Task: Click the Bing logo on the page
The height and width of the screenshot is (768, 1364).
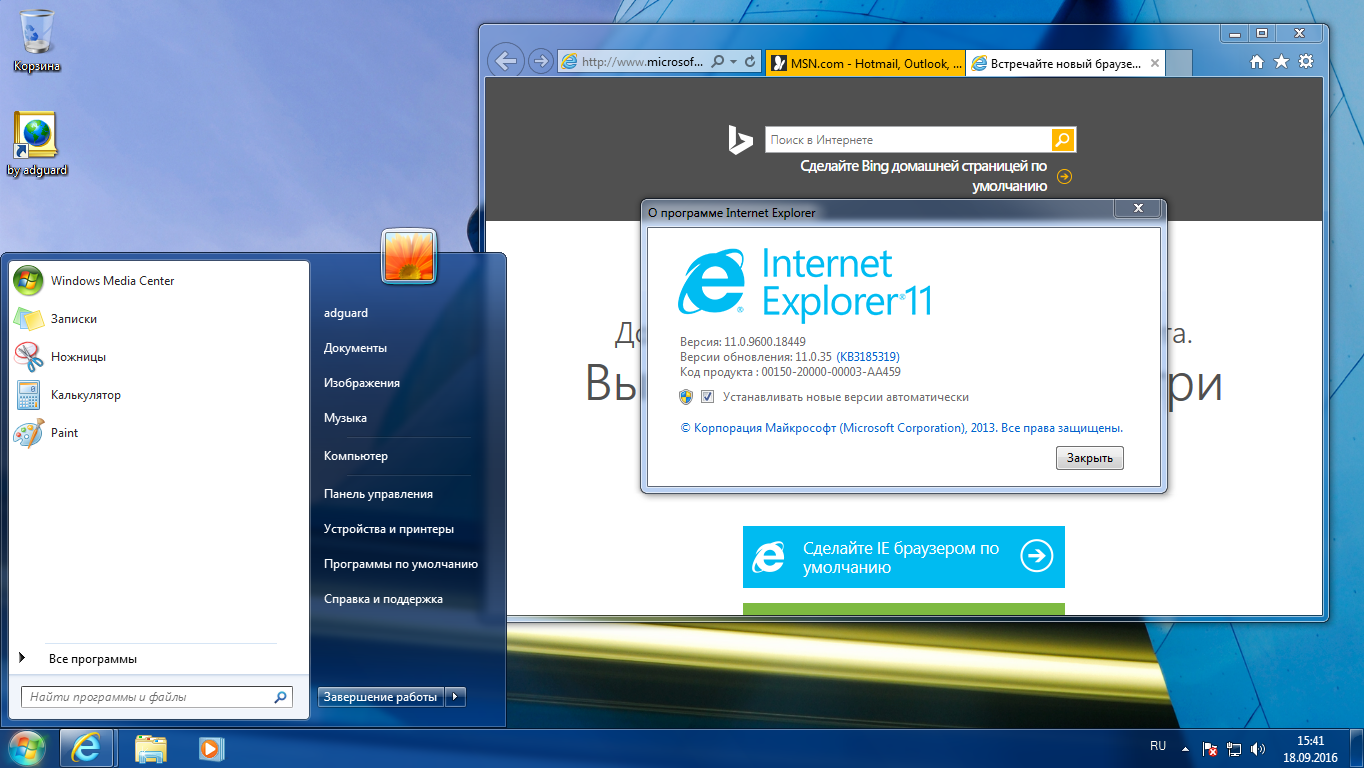Action: tap(739, 140)
